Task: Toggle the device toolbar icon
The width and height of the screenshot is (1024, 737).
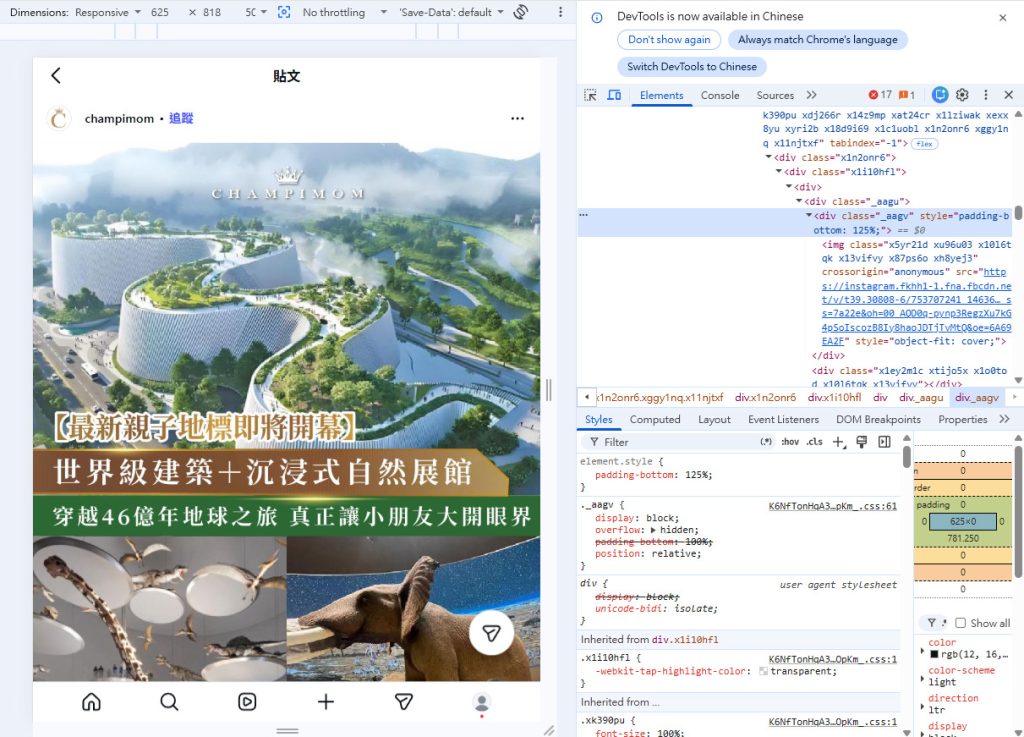Action: (x=614, y=95)
